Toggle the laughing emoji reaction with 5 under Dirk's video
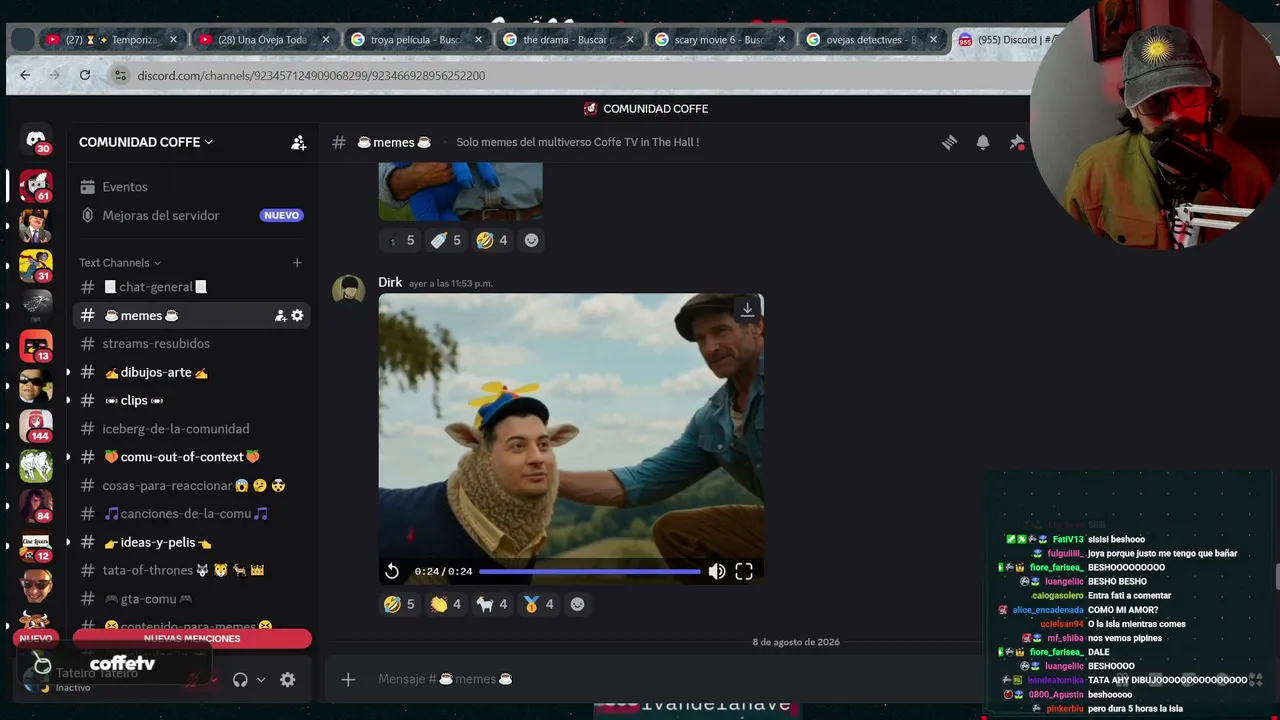 (x=398, y=604)
